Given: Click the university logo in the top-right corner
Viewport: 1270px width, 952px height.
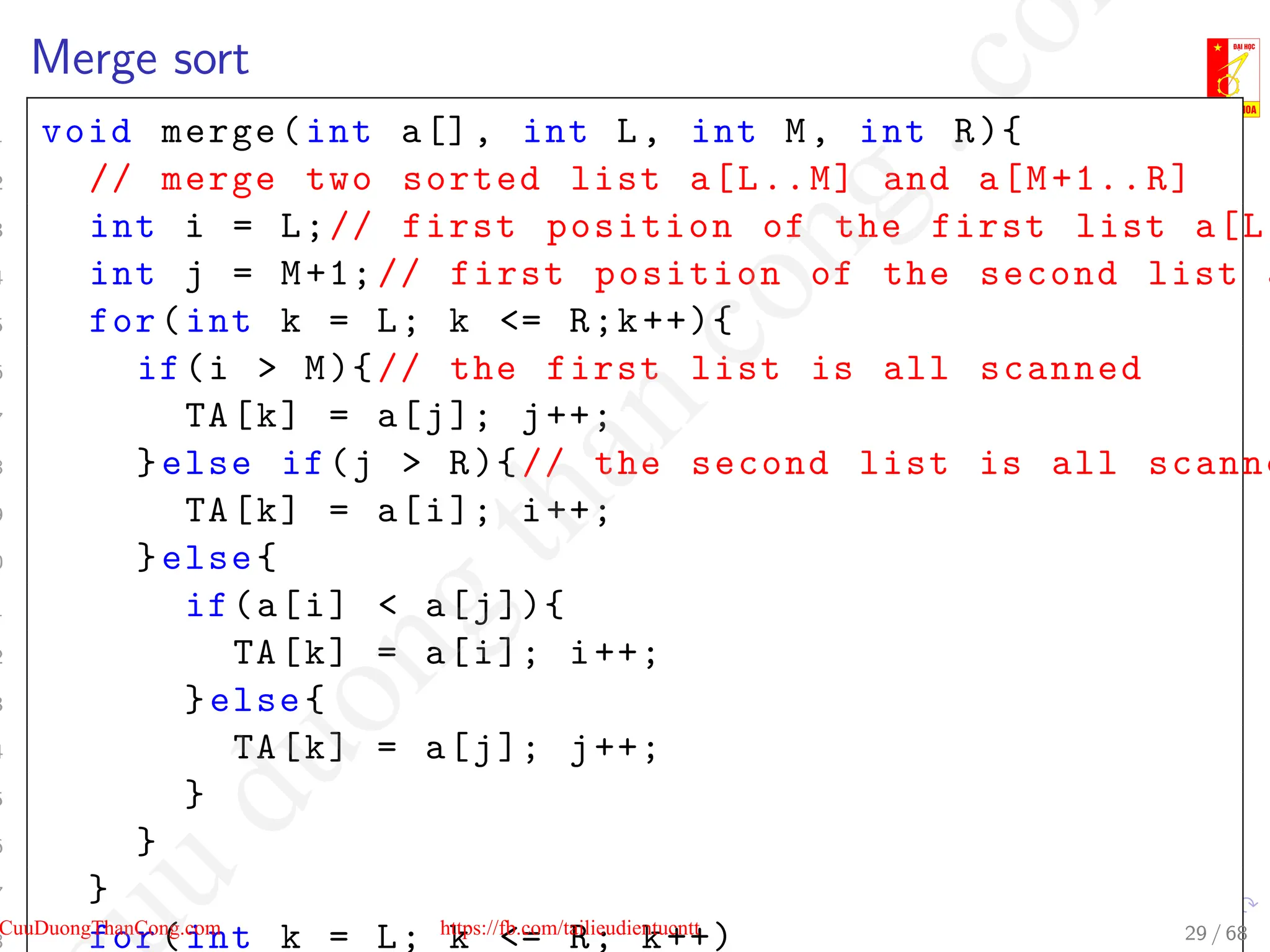Looking at the screenshot, I should point(1233,77).
